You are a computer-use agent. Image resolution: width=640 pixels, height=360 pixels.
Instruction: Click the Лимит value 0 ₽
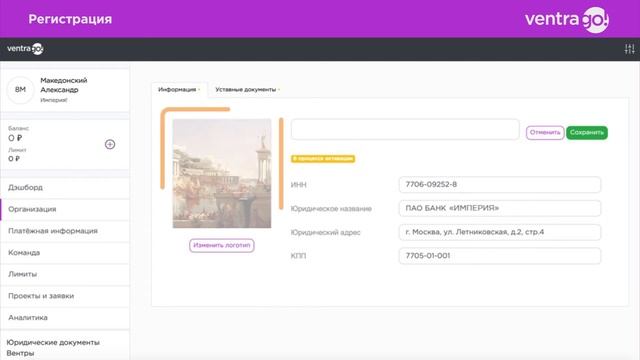[14, 159]
